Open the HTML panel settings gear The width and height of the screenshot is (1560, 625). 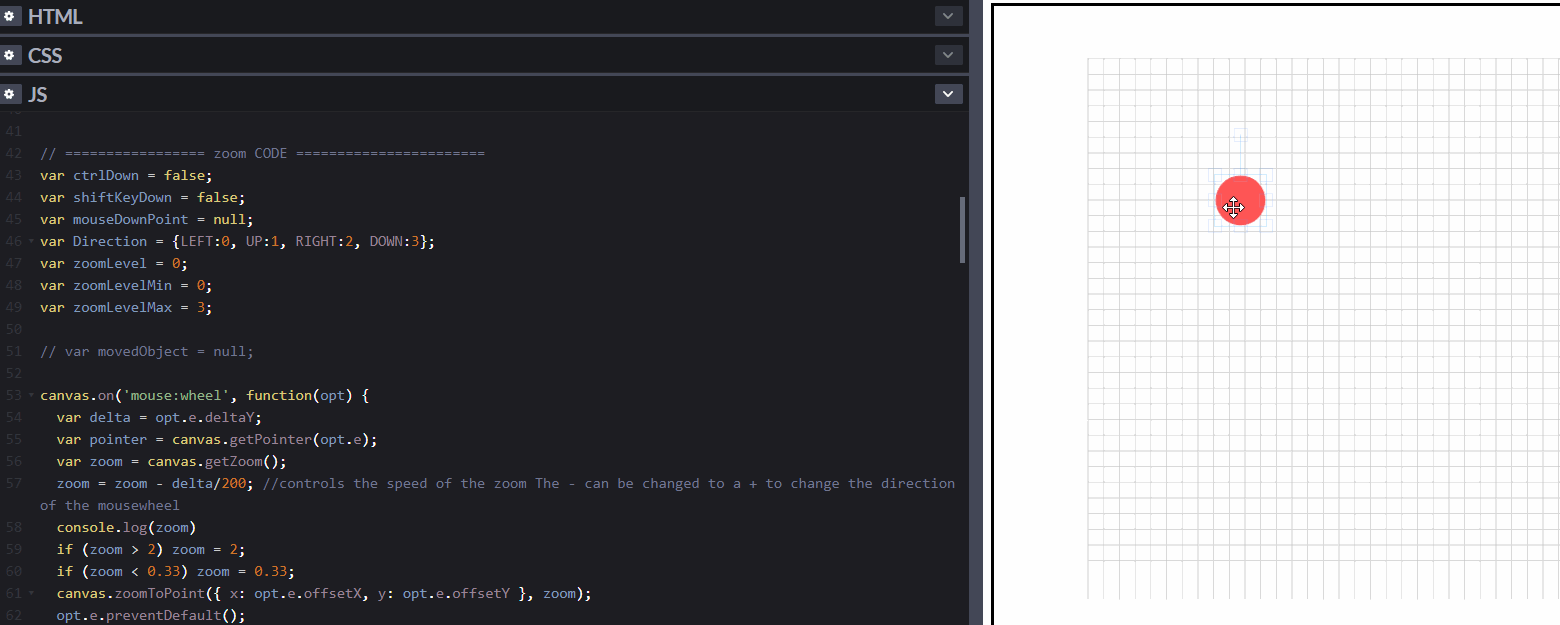(11, 16)
